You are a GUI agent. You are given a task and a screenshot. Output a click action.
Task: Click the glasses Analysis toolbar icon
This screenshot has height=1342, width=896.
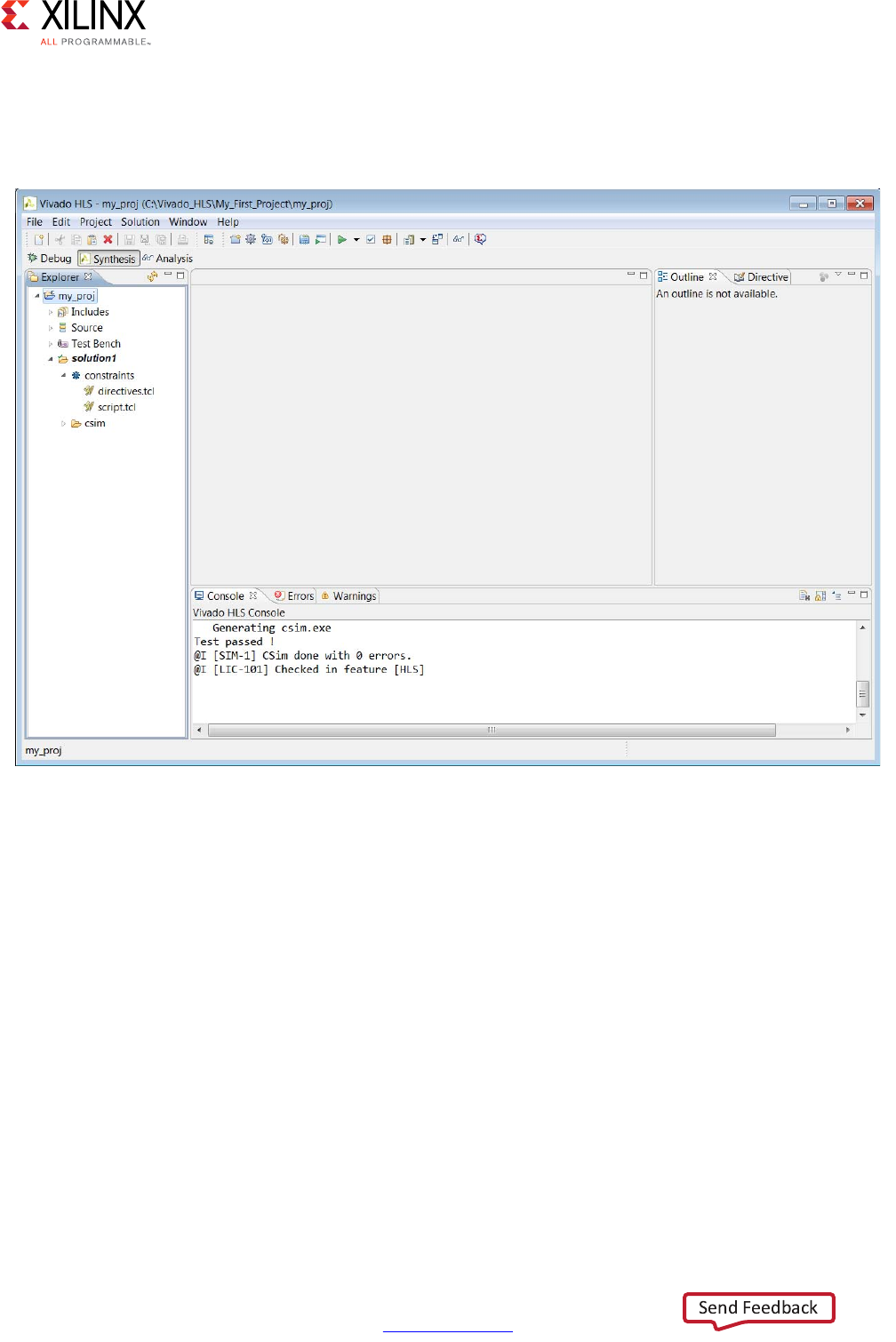459,239
